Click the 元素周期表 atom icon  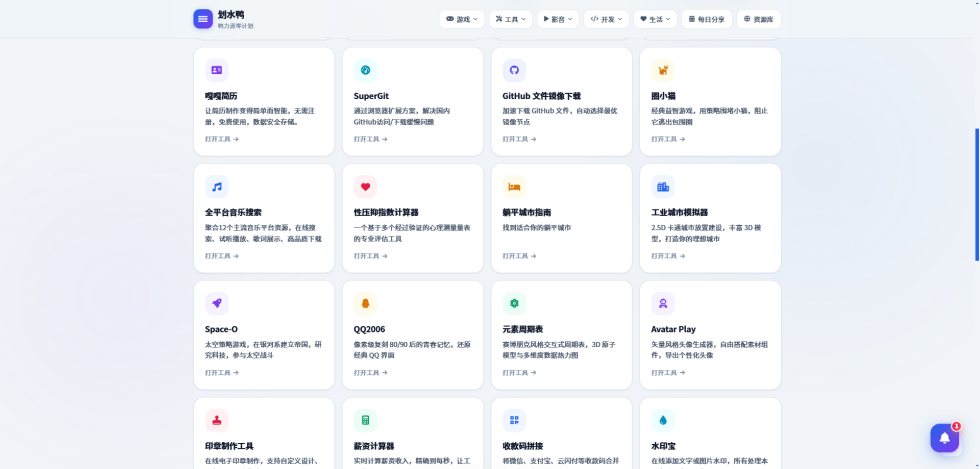point(514,303)
